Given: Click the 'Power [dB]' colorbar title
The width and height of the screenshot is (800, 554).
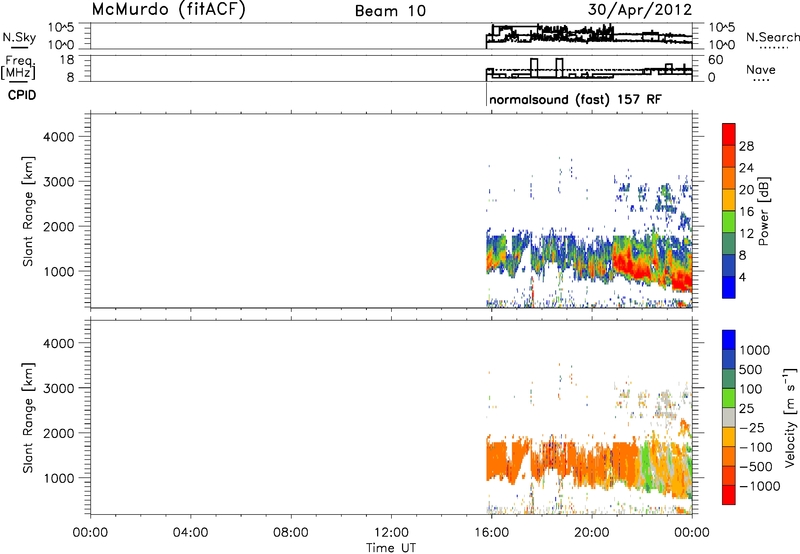Looking at the screenshot, I should pyautogui.click(x=764, y=211).
